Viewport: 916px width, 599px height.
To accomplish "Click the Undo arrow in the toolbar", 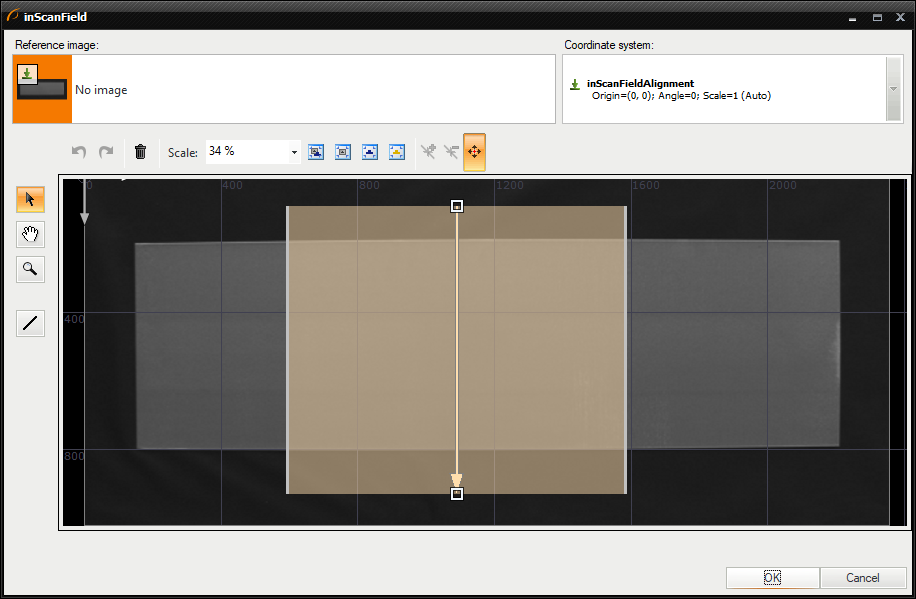I will tap(79, 152).
